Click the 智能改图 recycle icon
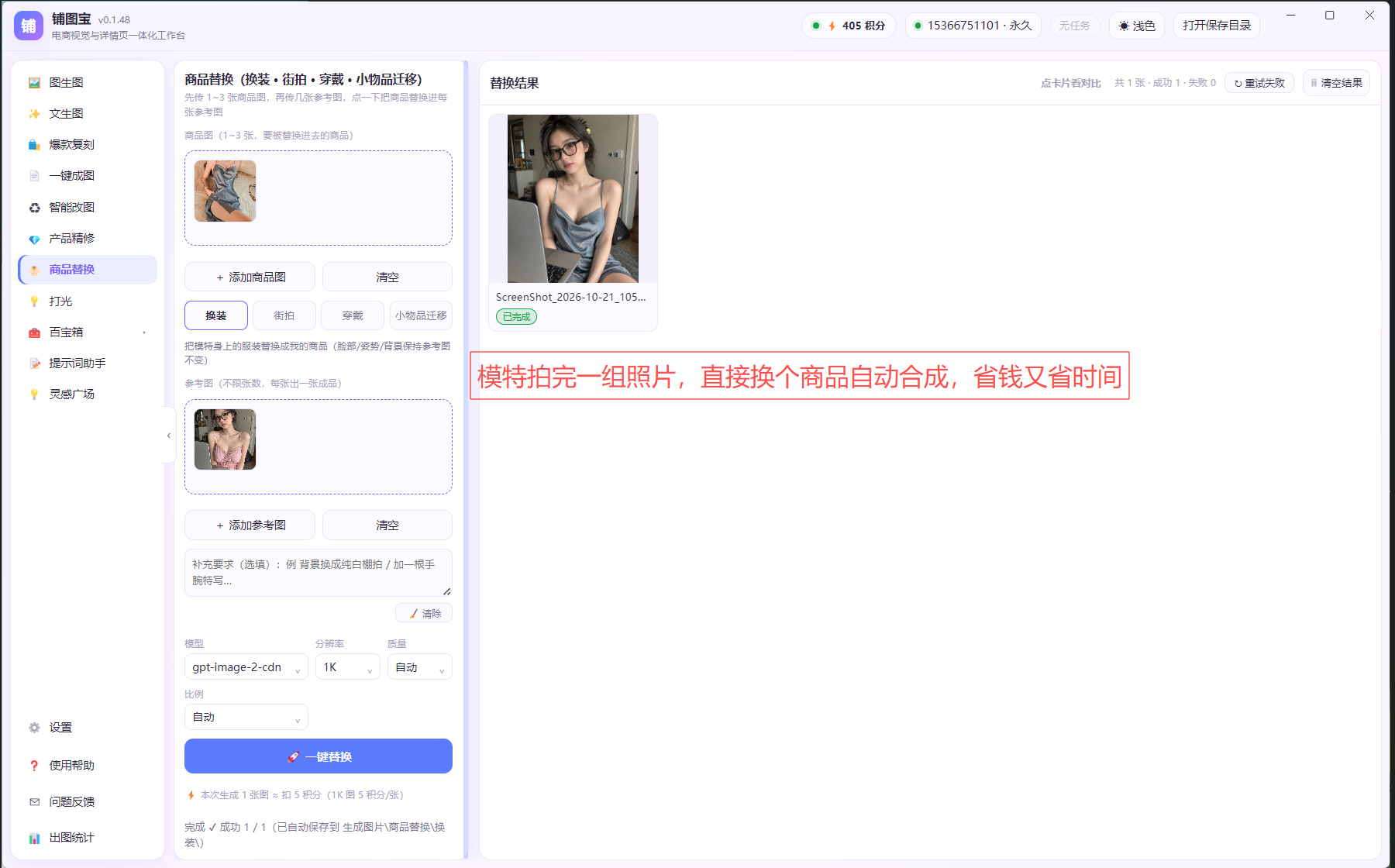1395x868 pixels. 34,208
